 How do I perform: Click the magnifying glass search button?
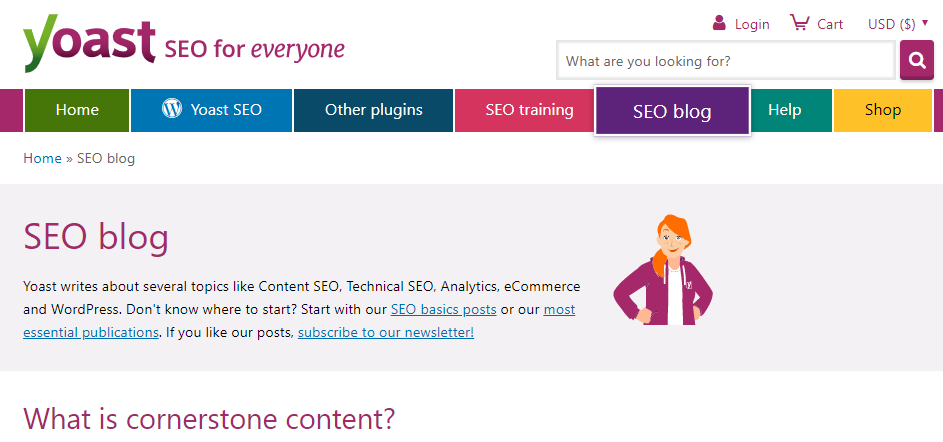pos(917,60)
